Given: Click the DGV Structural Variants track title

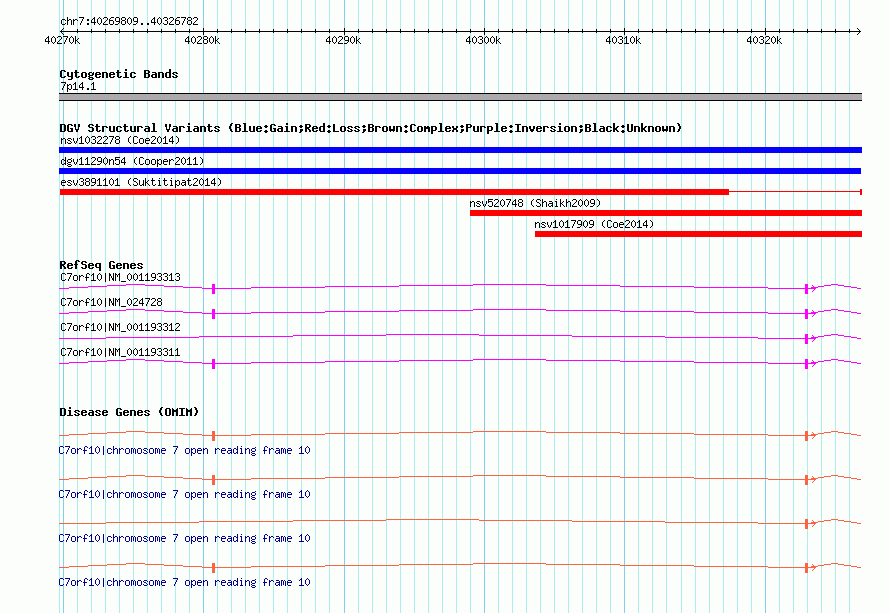Looking at the screenshot, I should [371, 128].
